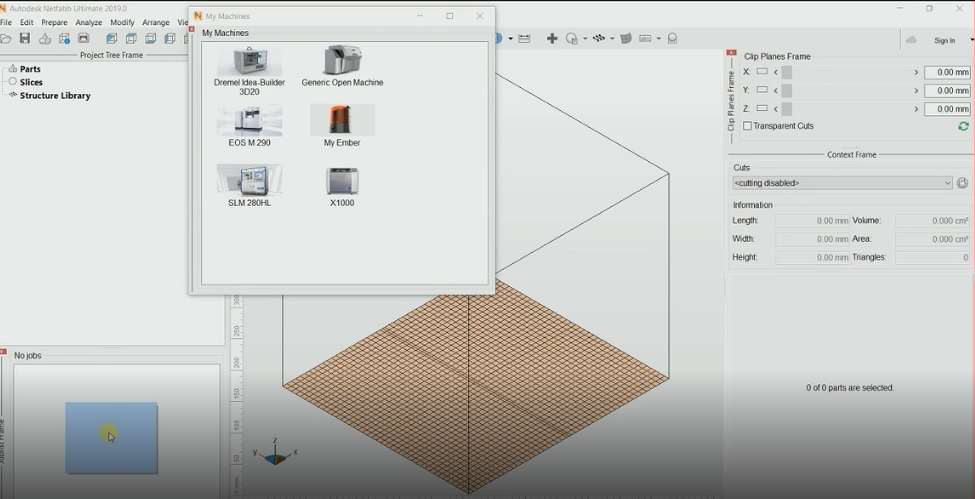The image size is (975, 499).
Task: Open the Edit menu
Action: coord(27,22)
